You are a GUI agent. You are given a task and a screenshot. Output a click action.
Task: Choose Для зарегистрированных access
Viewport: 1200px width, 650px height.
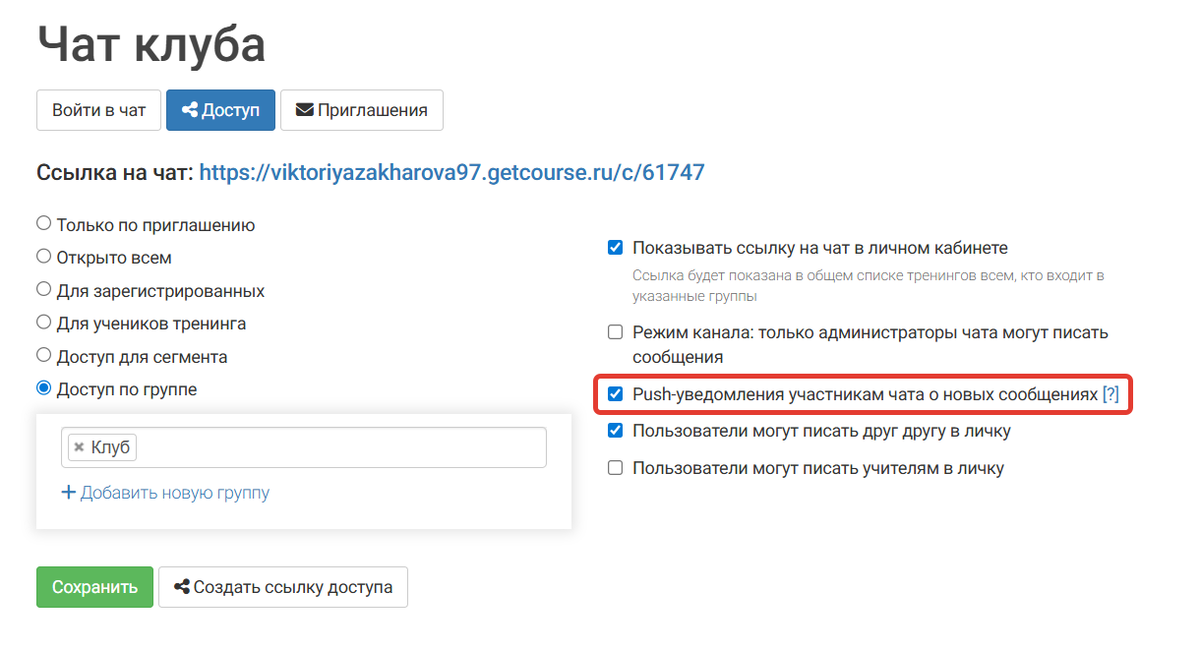pos(43,289)
